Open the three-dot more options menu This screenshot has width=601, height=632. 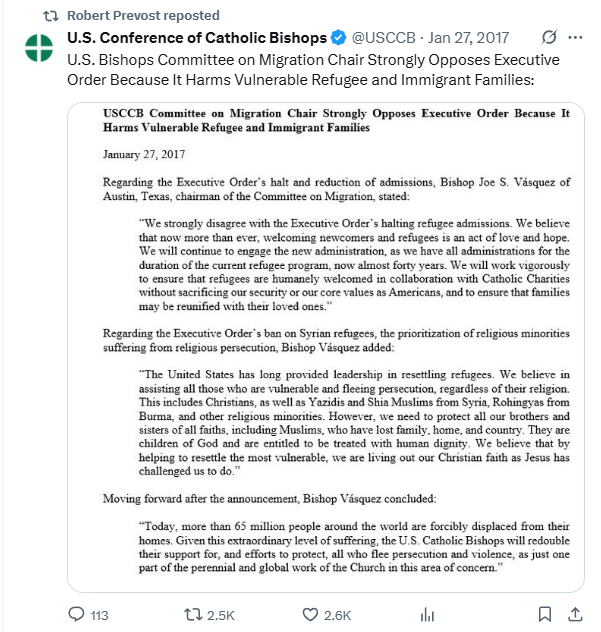(575, 37)
